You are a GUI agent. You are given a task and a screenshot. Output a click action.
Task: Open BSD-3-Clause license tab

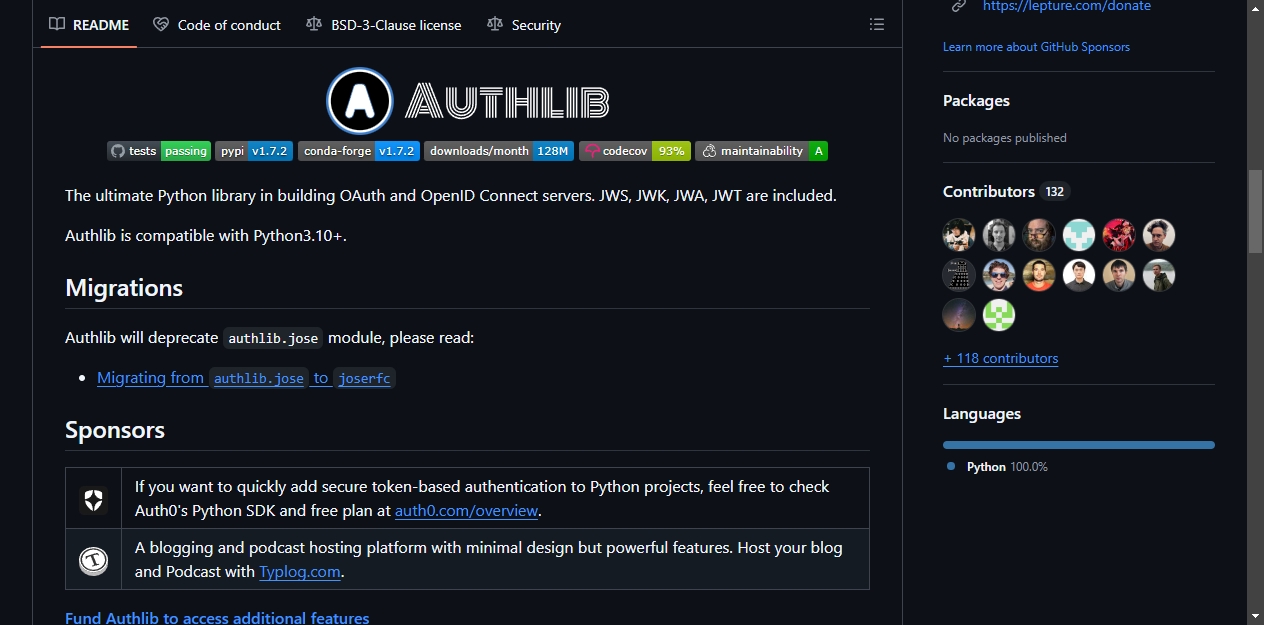384,25
